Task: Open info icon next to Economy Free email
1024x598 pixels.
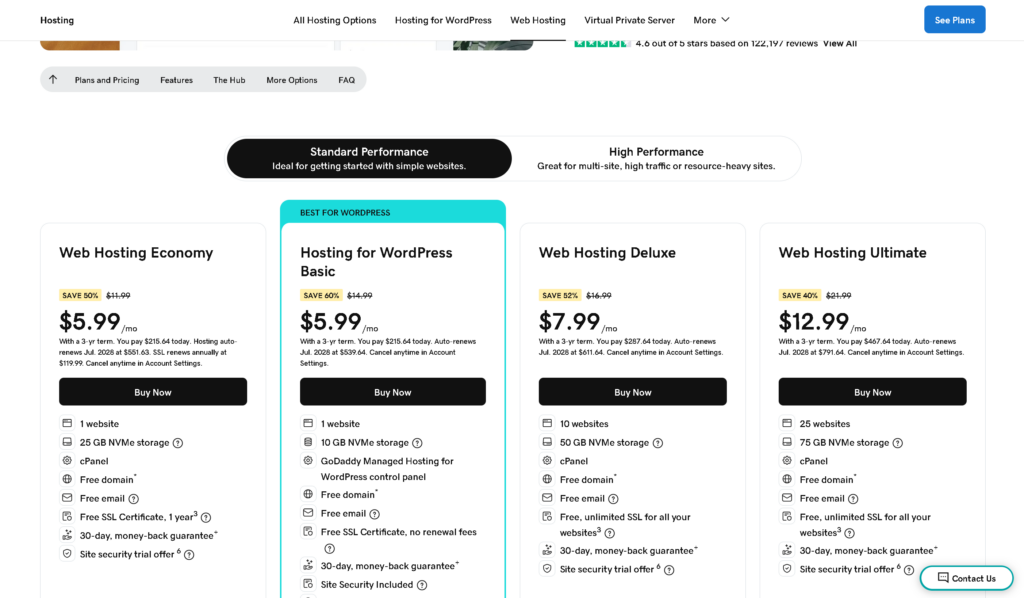Action: tap(133, 499)
